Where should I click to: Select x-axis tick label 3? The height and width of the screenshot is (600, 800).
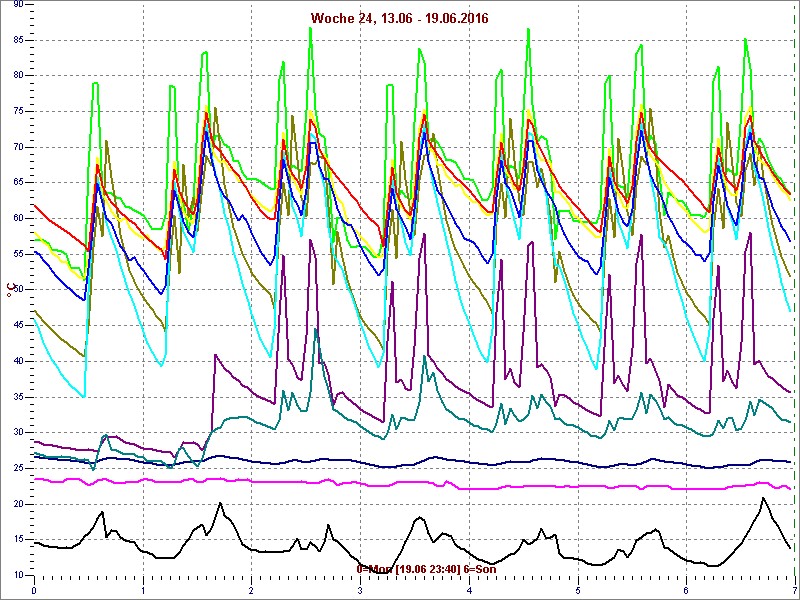pos(360,590)
